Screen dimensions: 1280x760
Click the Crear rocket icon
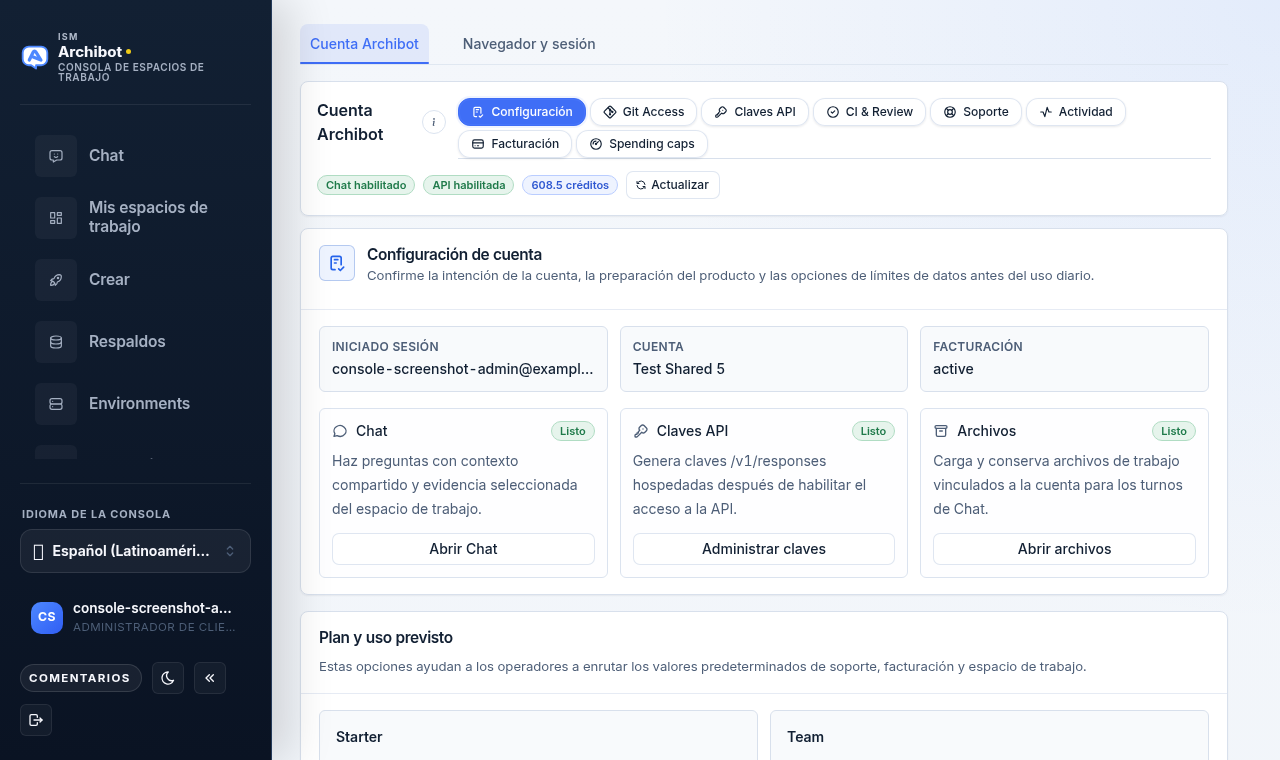point(56,280)
